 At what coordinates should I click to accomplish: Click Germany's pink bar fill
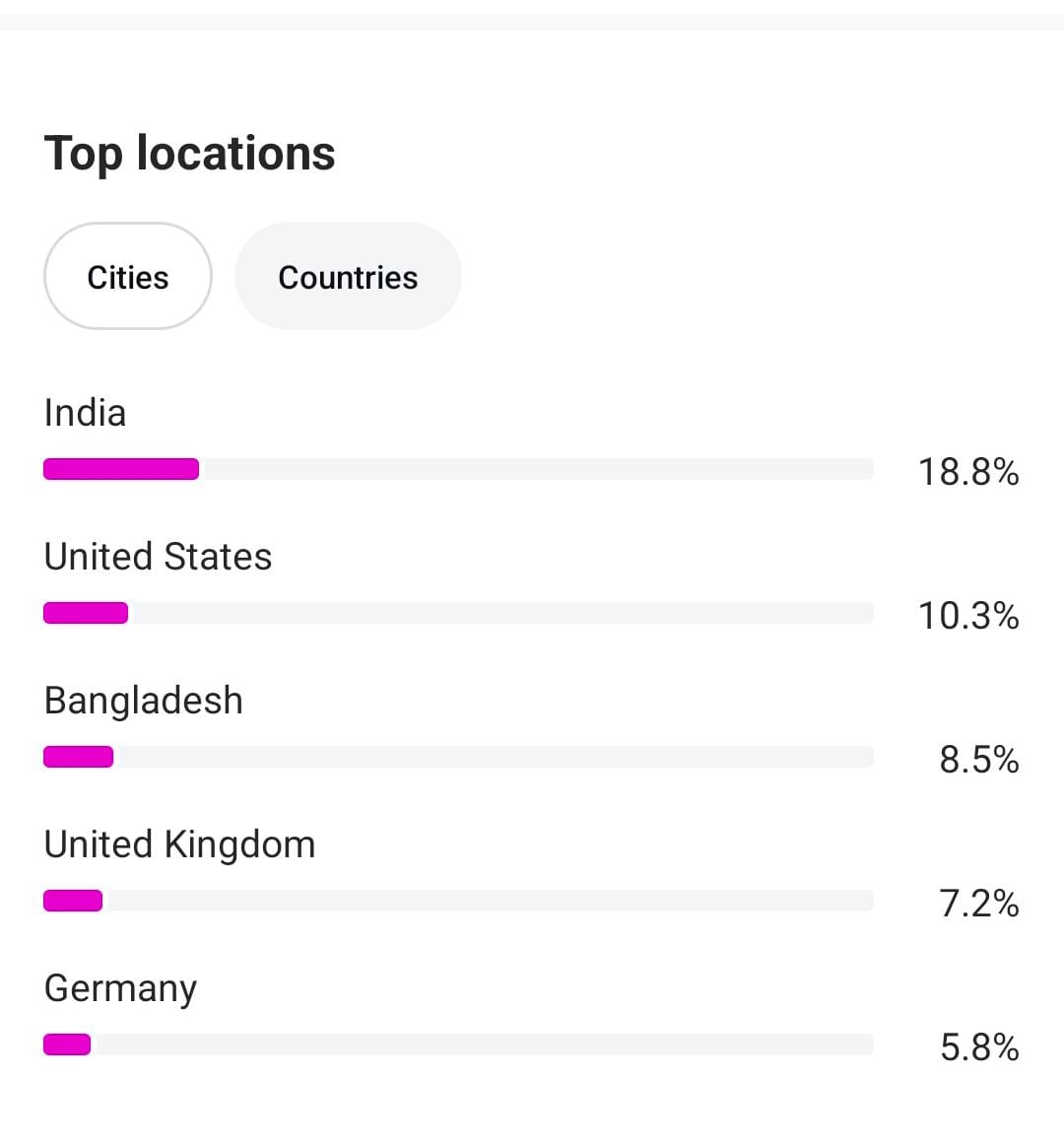click(x=67, y=1044)
